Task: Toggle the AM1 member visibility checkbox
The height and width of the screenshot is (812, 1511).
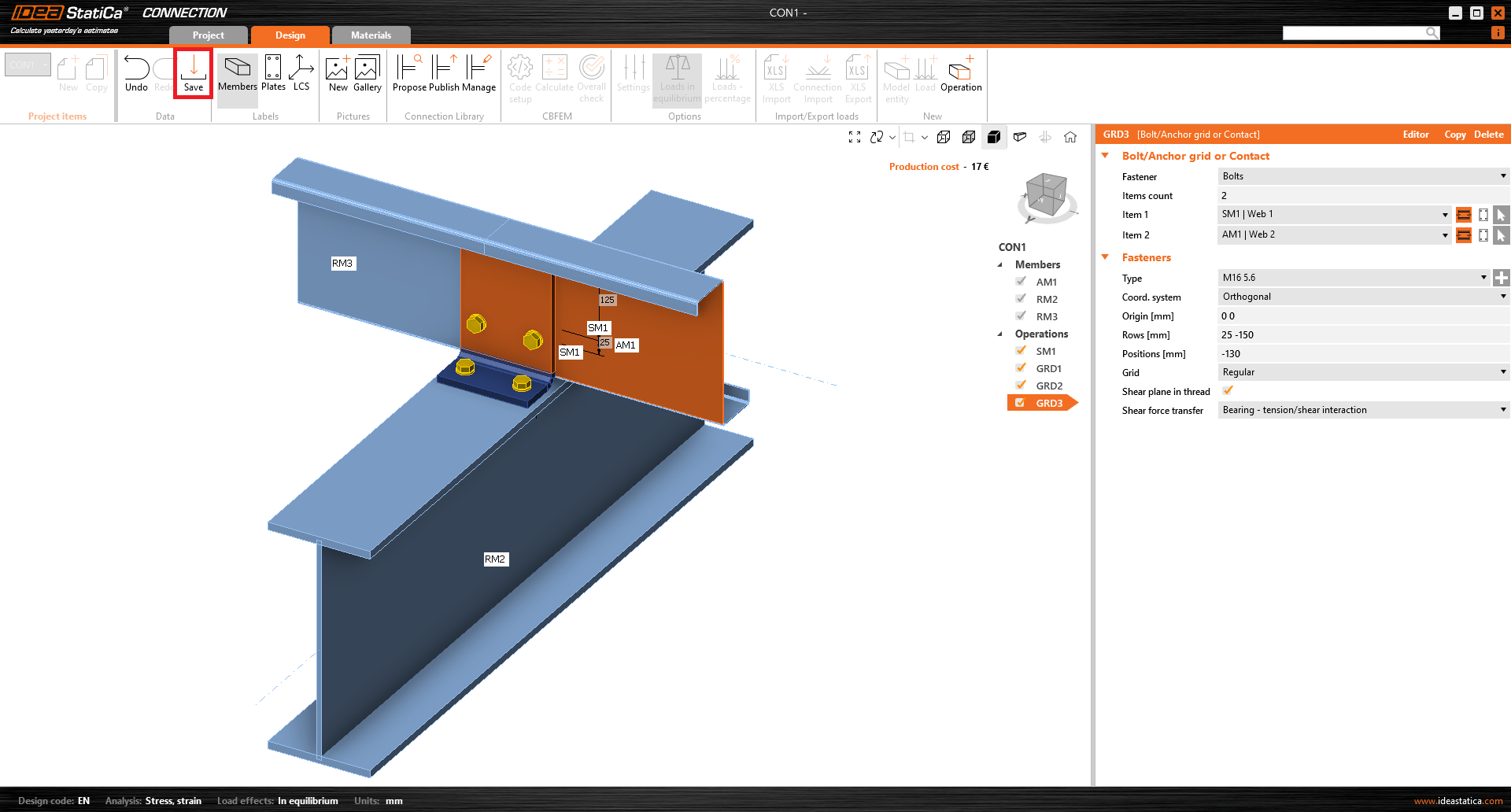Action: point(1021,282)
